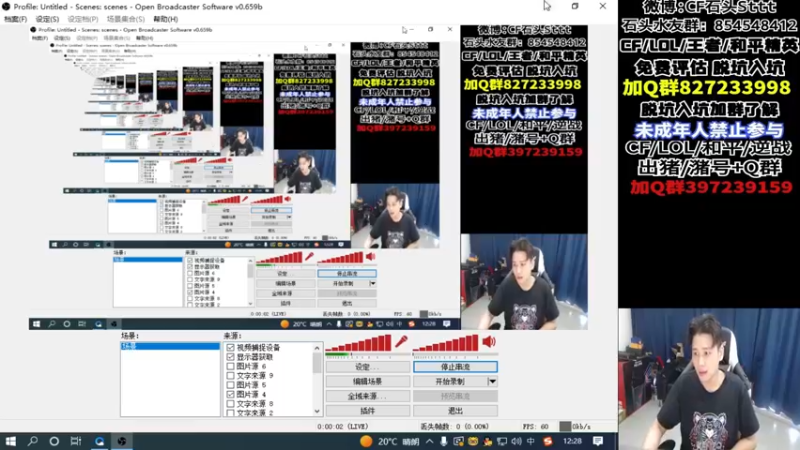Open the 帮助(H) menu
Image resolution: width=800 pixels, height=450 pixels.
pyautogui.click(x=165, y=19)
